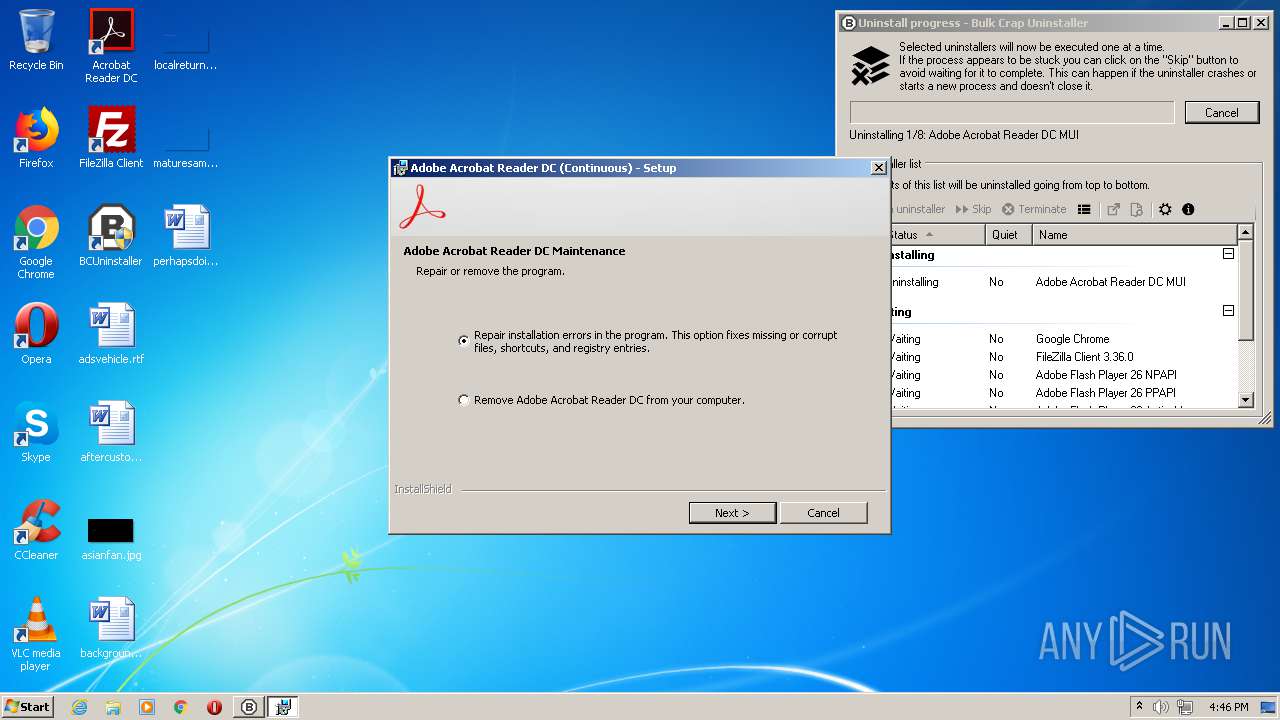
Task: Sort list by Name column header
Action: click(1135, 235)
